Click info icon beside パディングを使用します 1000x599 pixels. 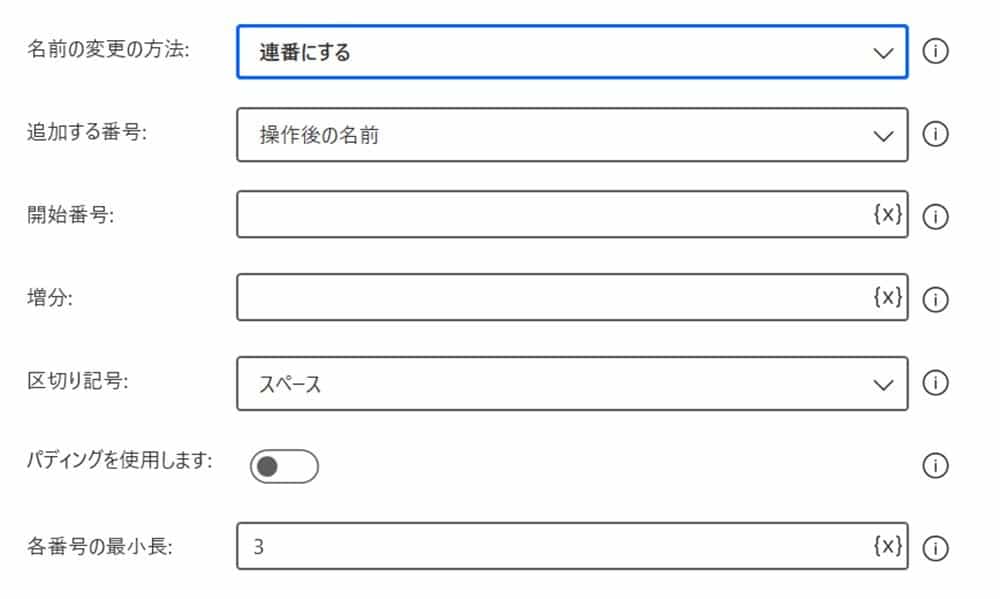pos(935,465)
